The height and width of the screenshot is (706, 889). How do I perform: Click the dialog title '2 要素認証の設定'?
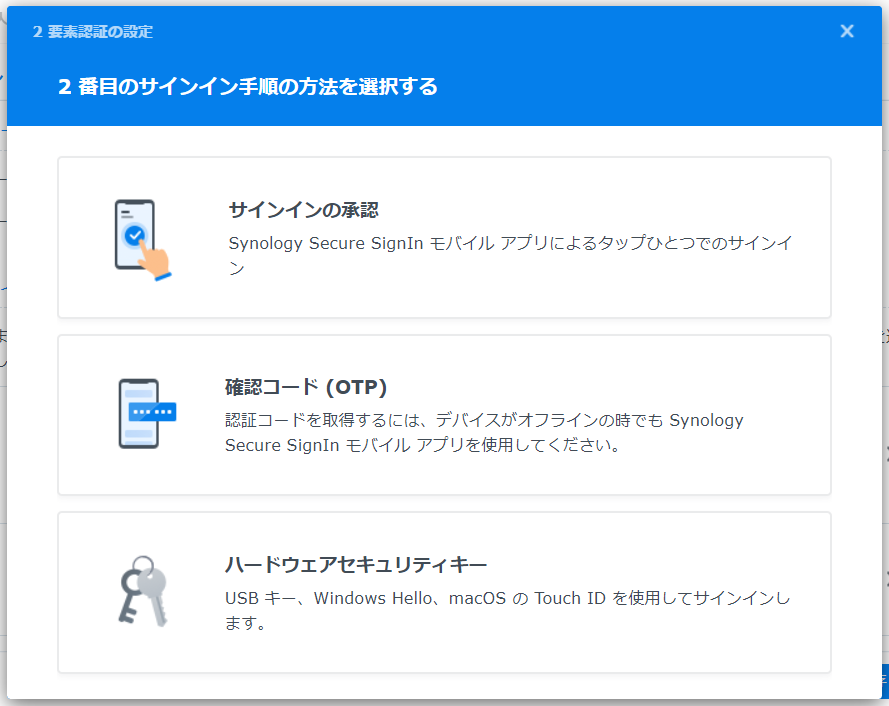(93, 32)
